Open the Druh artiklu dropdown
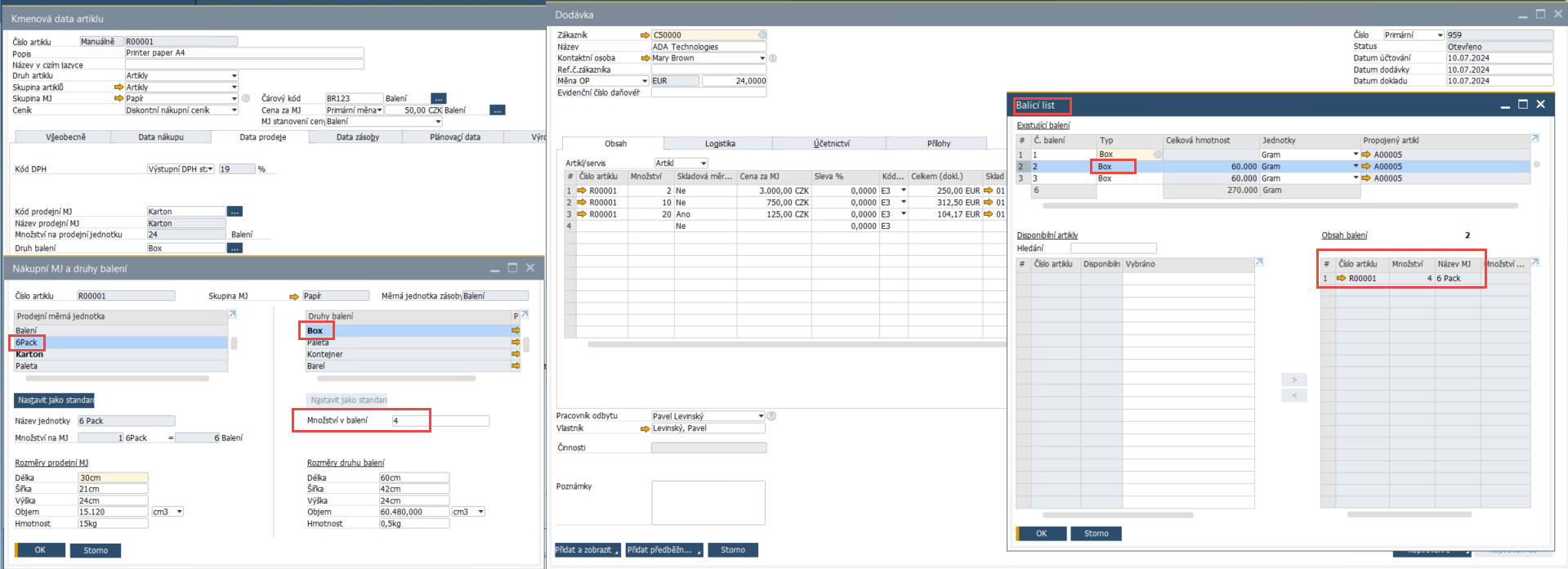 235,76
